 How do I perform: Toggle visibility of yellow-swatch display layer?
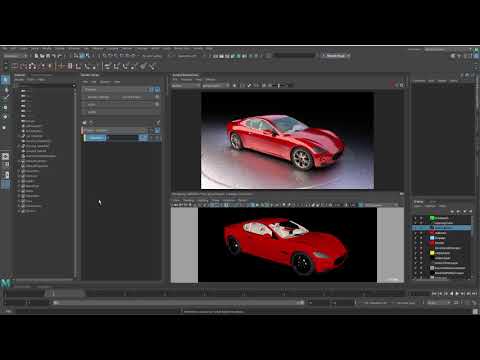click(415, 253)
